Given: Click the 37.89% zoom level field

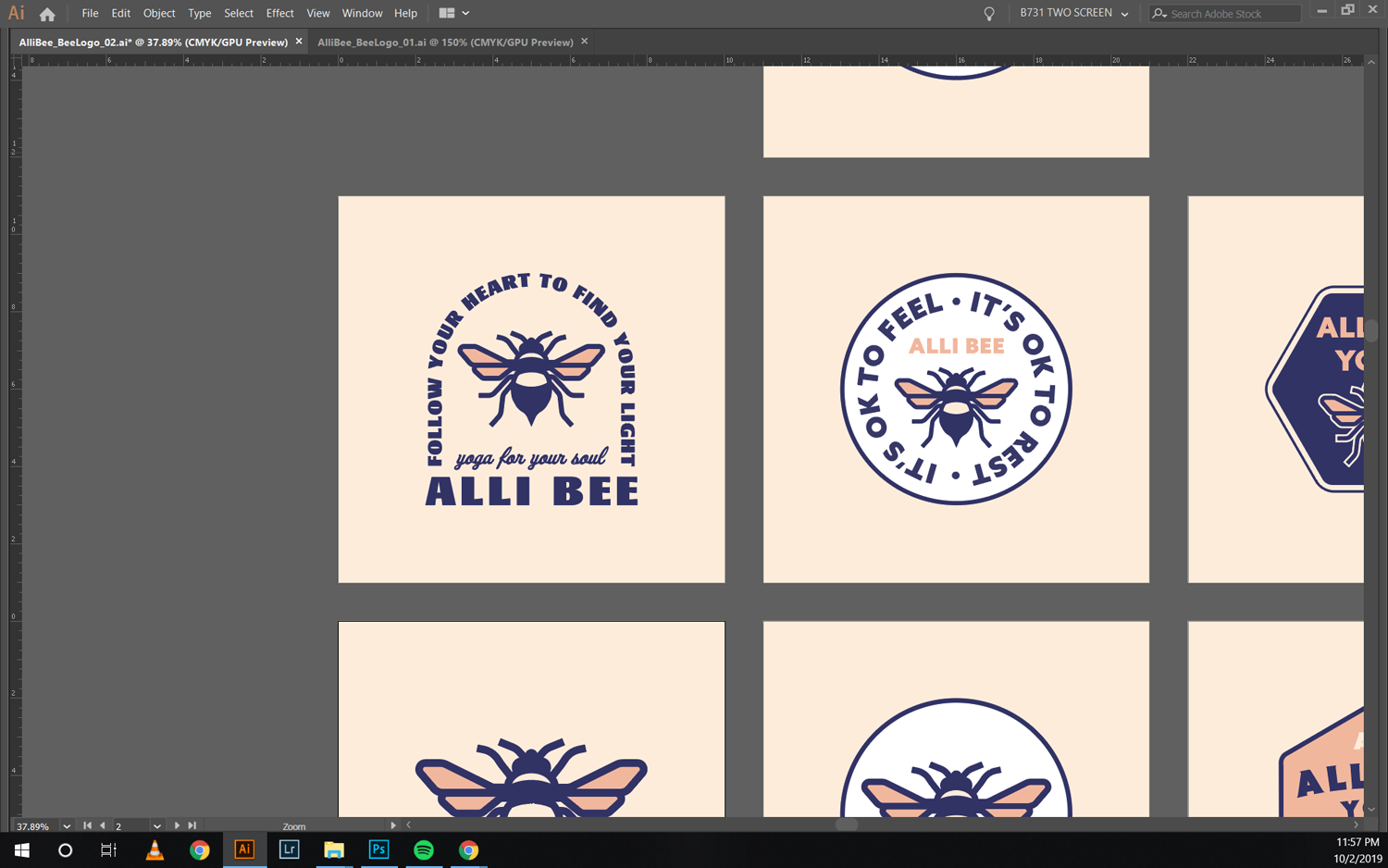Looking at the screenshot, I should pyautogui.click(x=35, y=826).
